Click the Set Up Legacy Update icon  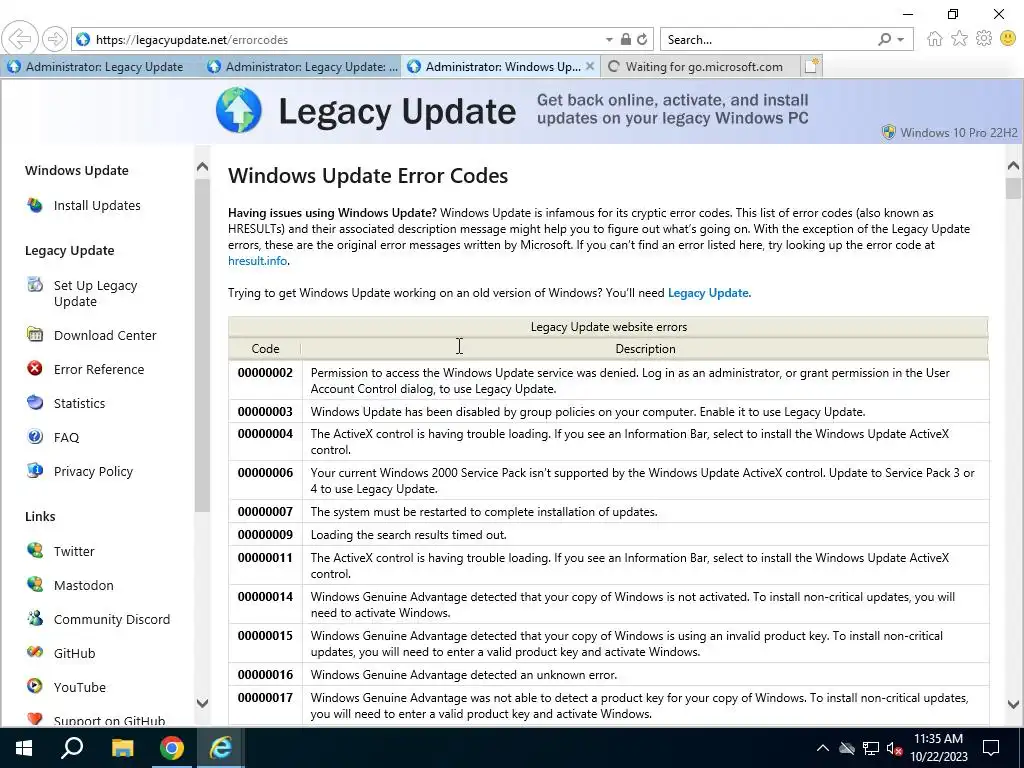35,285
